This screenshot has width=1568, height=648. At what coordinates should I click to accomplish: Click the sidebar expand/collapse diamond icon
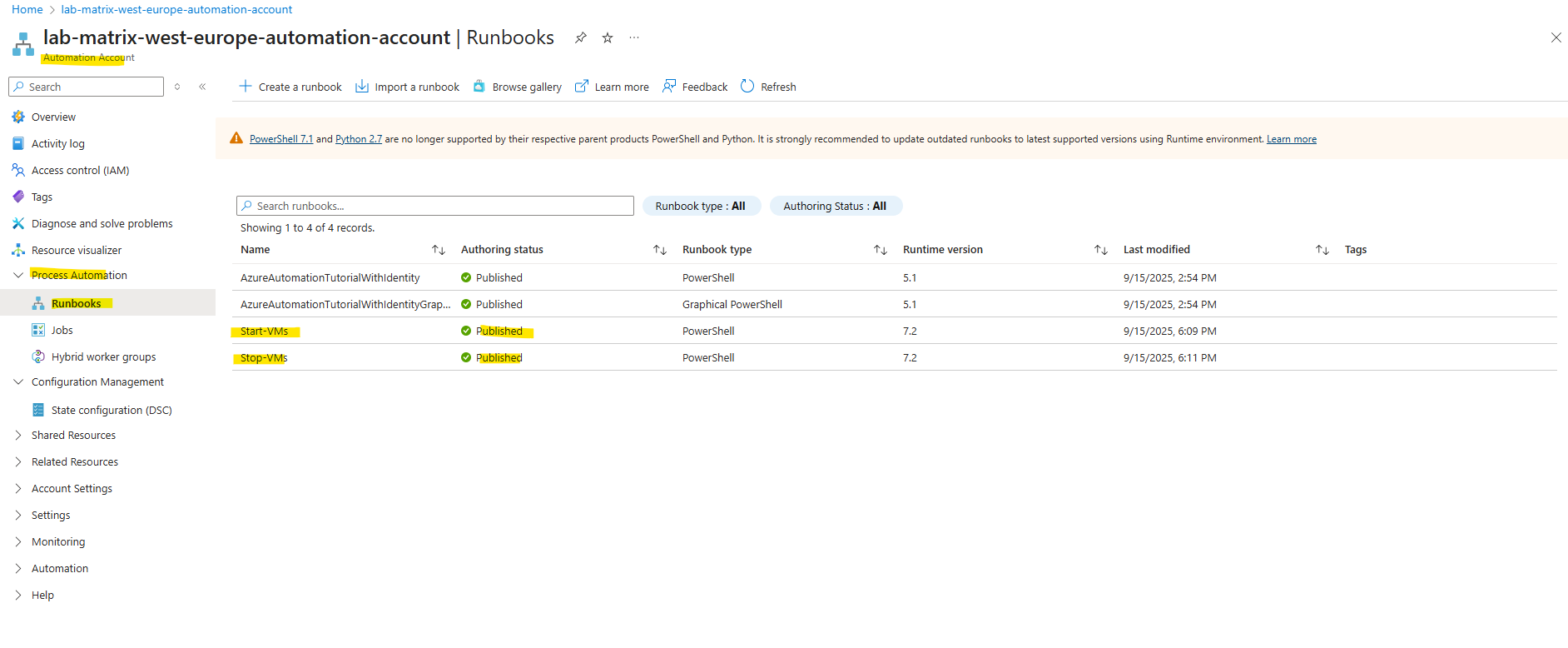pos(177,87)
